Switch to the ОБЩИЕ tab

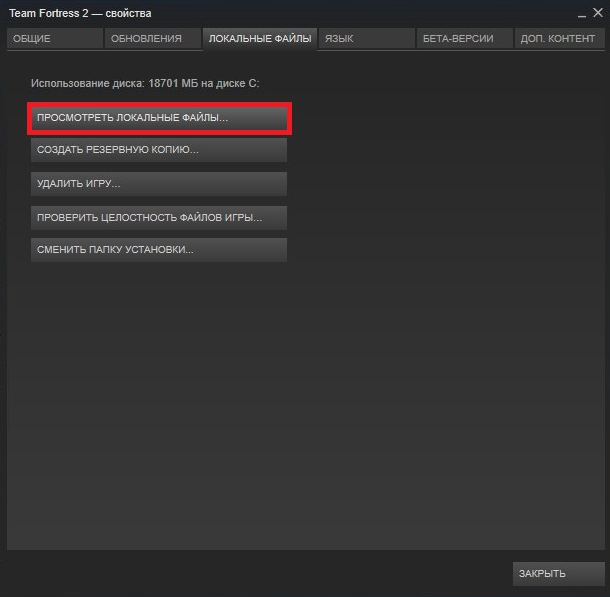click(x=55, y=39)
